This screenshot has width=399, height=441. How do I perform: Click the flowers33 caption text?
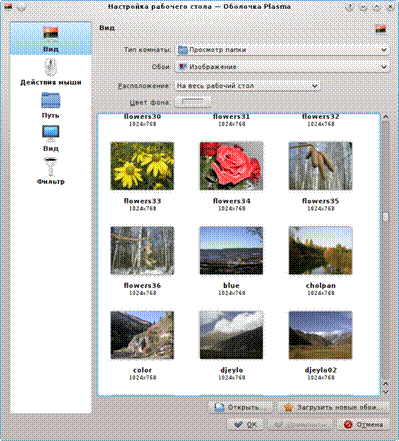coord(142,201)
